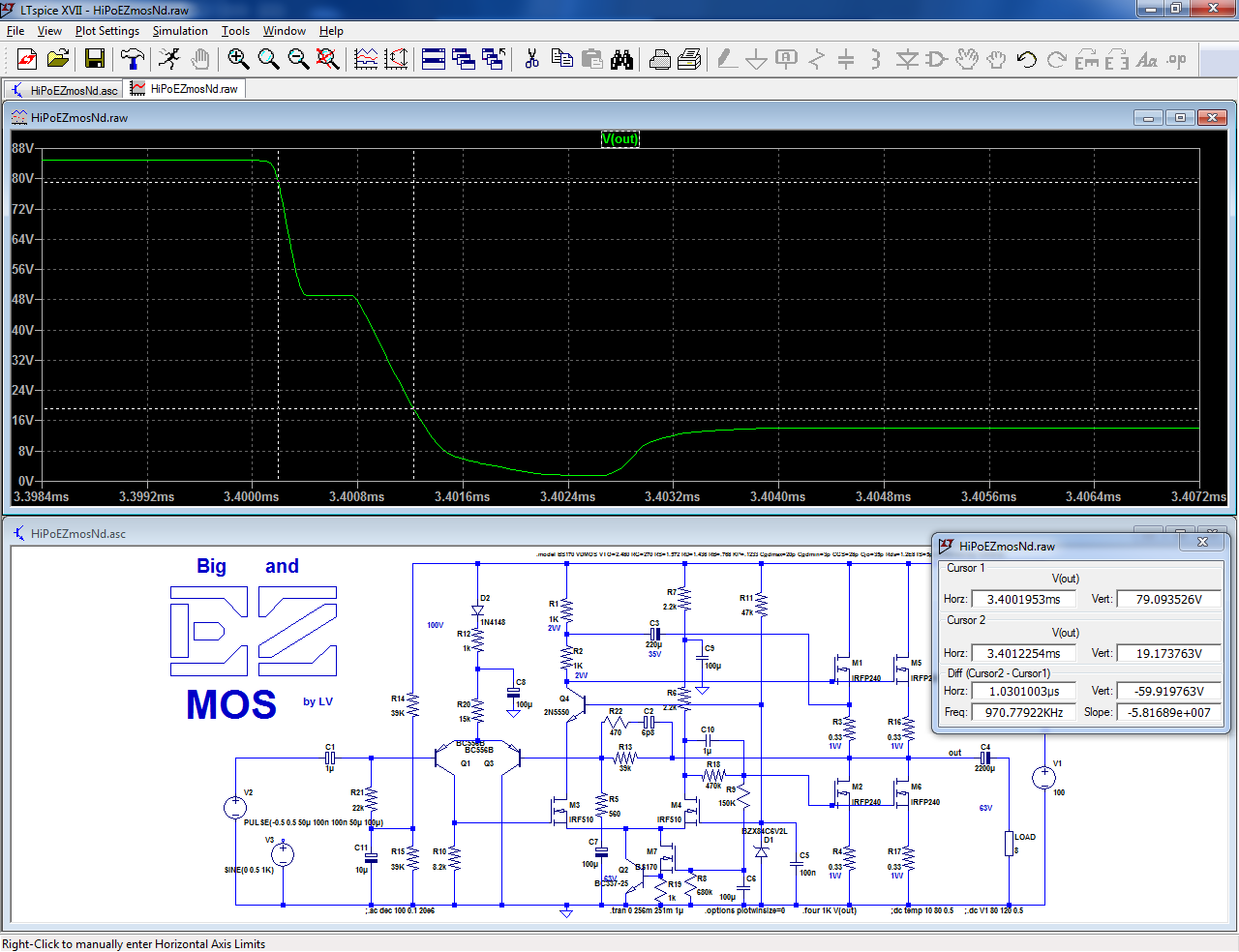Click the Pan magnifier icon

pyautogui.click(x=268, y=59)
